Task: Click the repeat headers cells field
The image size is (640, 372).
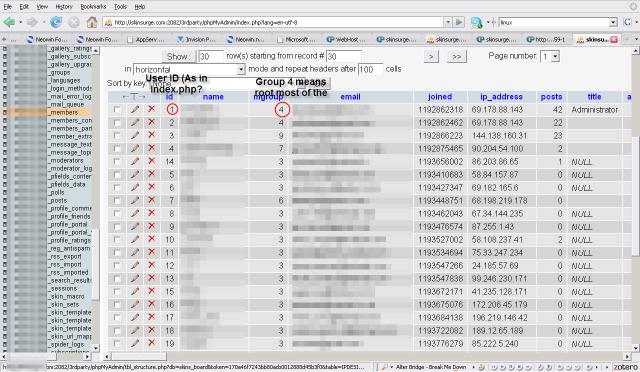Action: point(371,69)
